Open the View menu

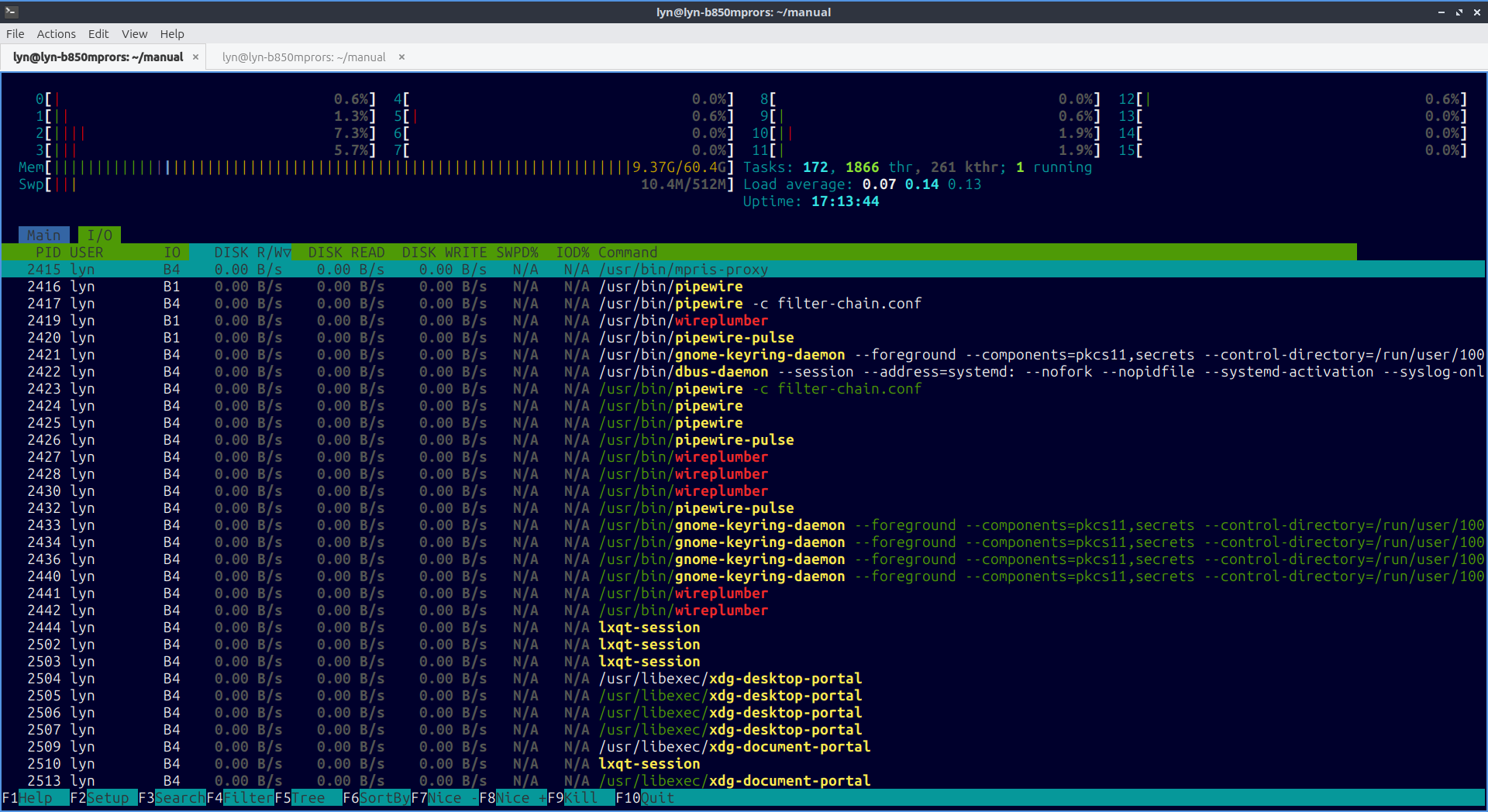point(134,34)
